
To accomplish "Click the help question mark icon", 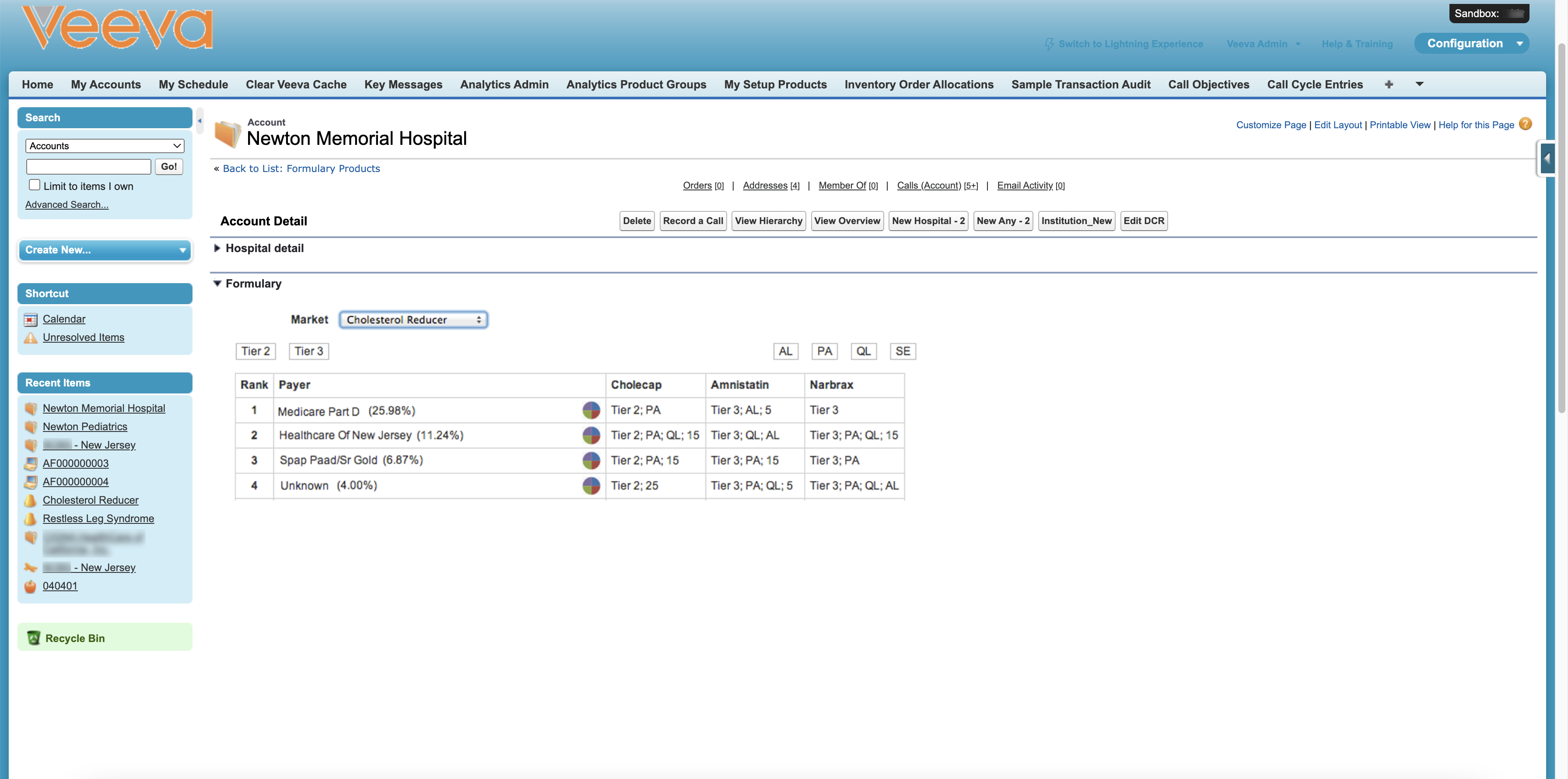I will pos(1525,124).
